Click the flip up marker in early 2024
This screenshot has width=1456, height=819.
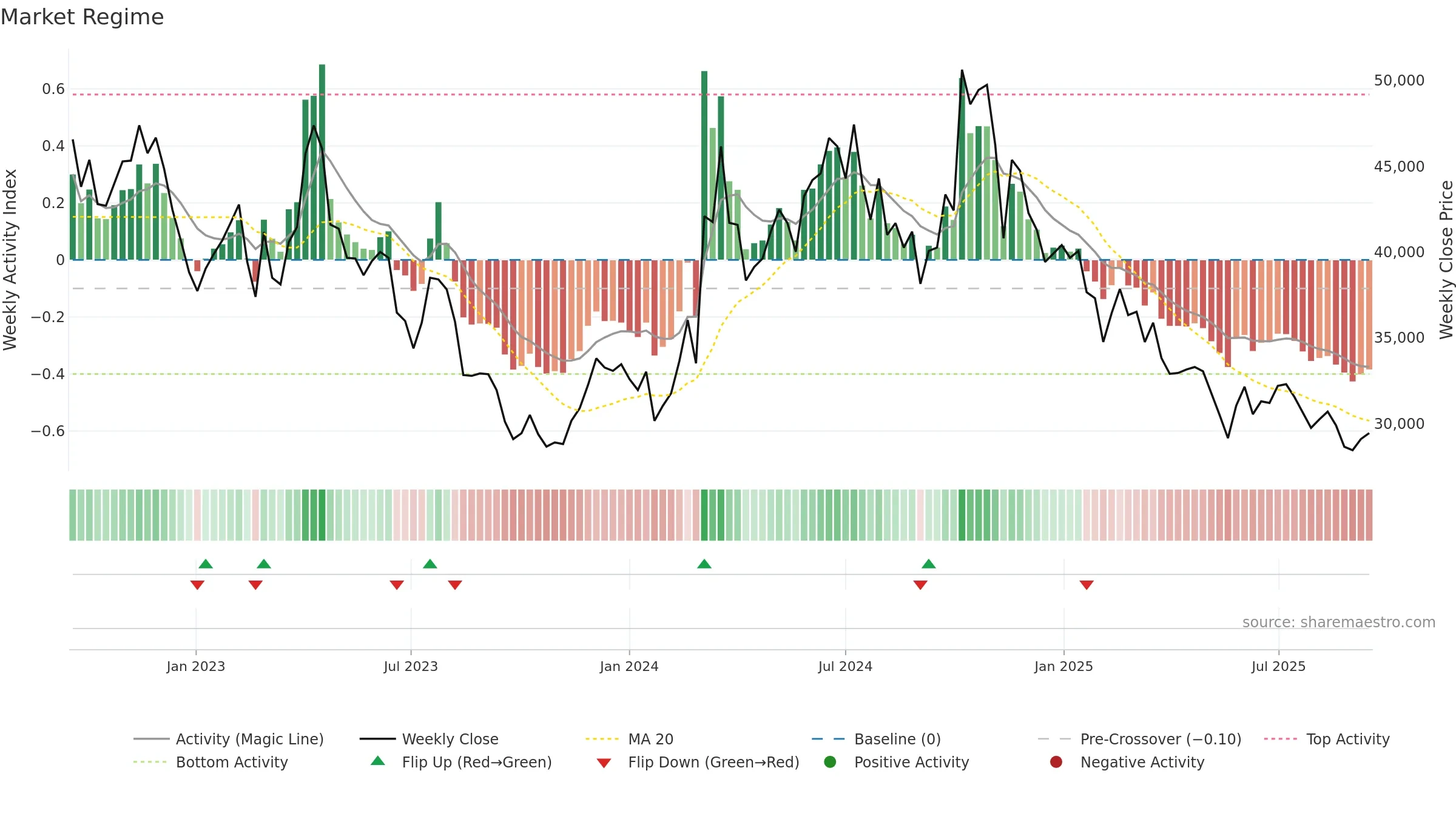(x=704, y=564)
